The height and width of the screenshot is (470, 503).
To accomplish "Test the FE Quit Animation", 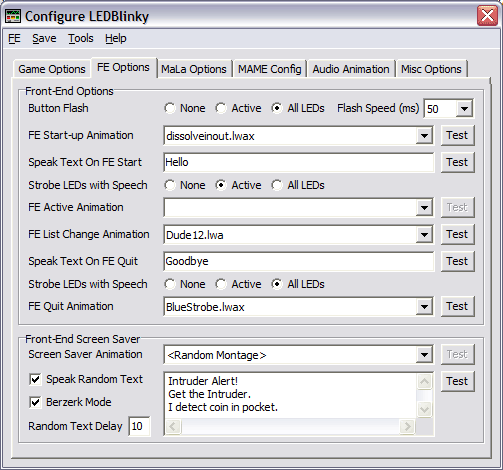I will pyautogui.click(x=457, y=306).
